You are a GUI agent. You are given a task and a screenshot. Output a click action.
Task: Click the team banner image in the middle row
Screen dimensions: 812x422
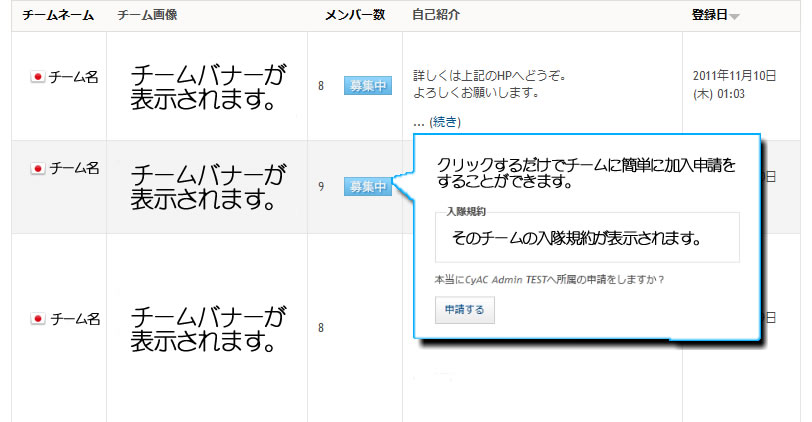[x=208, y=186]
